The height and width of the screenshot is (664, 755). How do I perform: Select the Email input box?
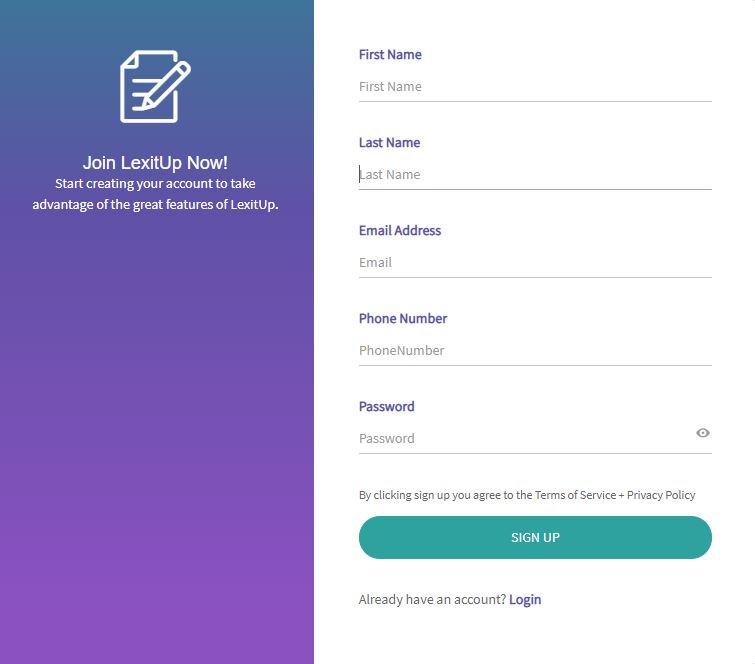(535, 263)
